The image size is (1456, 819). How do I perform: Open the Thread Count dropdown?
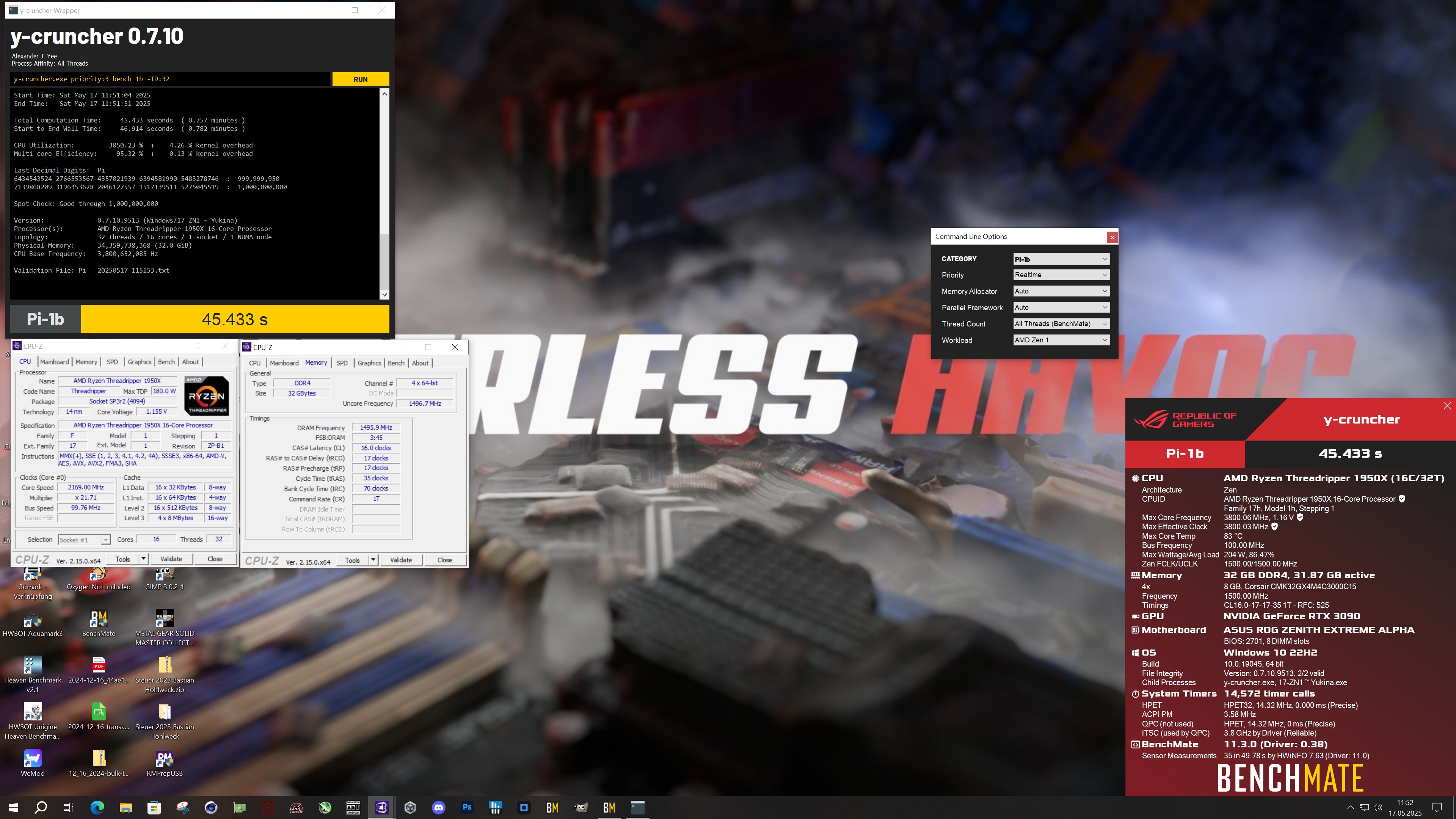pos(1061,324)
